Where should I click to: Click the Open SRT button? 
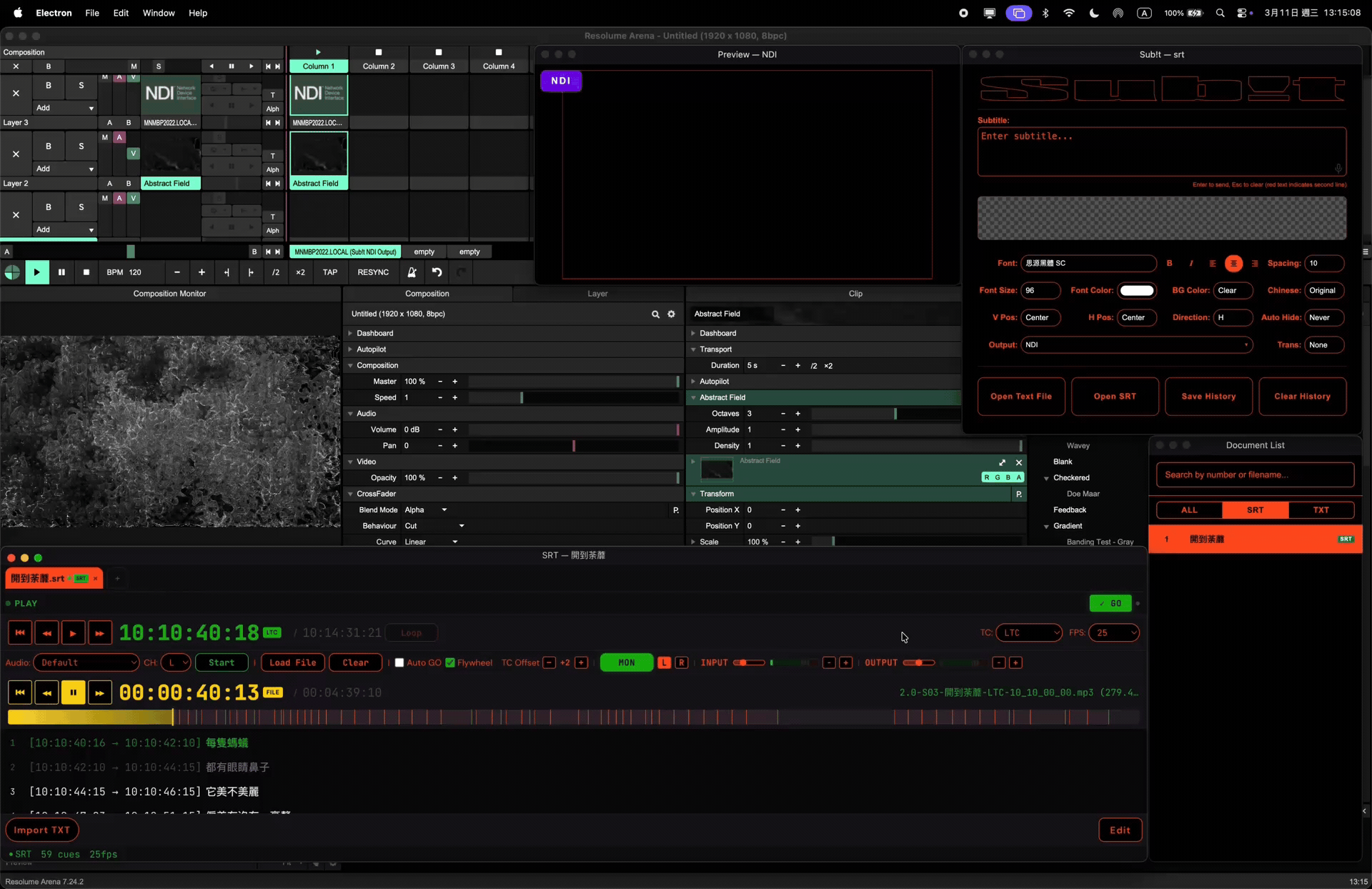pyautogui.click(x=1115, y=397)
